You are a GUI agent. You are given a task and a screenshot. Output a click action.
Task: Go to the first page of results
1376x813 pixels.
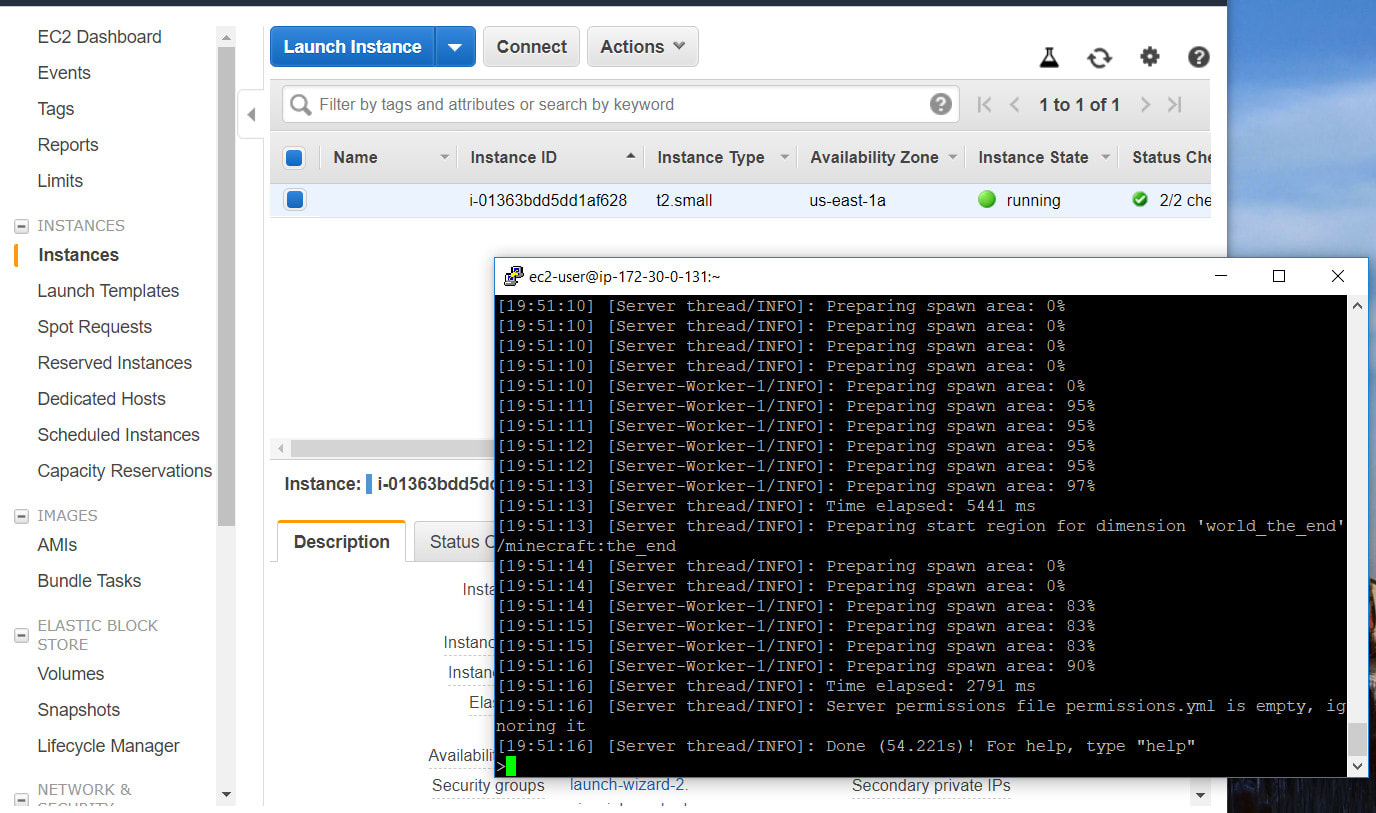click(x=984, y=105)
